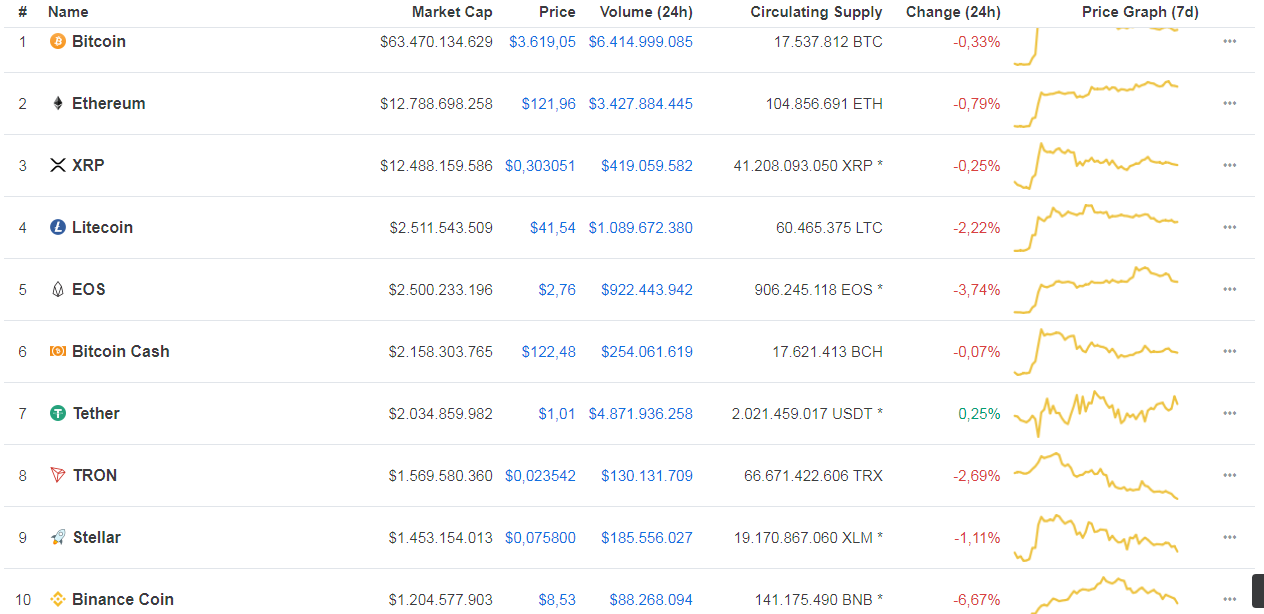1264x614 pixels.
Task: Click XRP 24h volume $419.059.582 link
Action: coord(646,165)
